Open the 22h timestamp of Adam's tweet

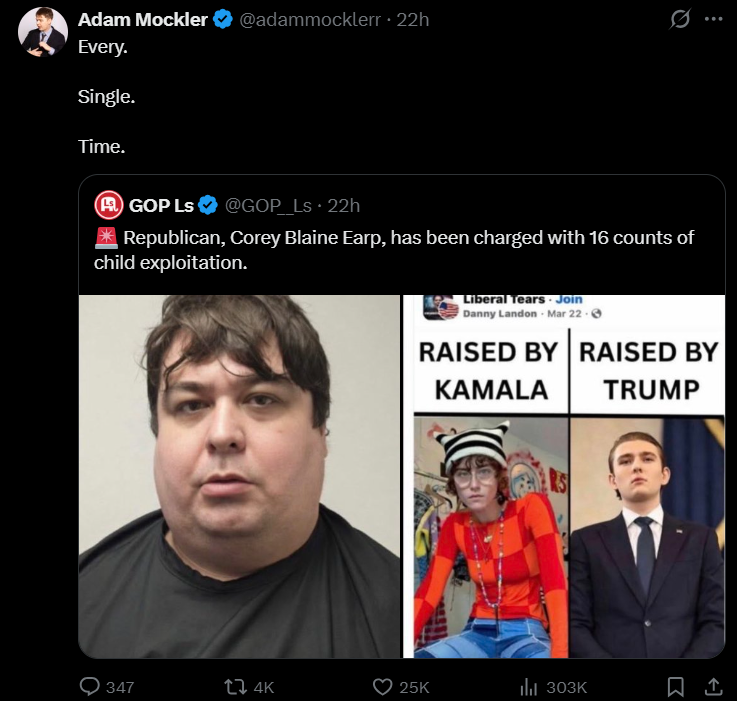pos(413,19)
